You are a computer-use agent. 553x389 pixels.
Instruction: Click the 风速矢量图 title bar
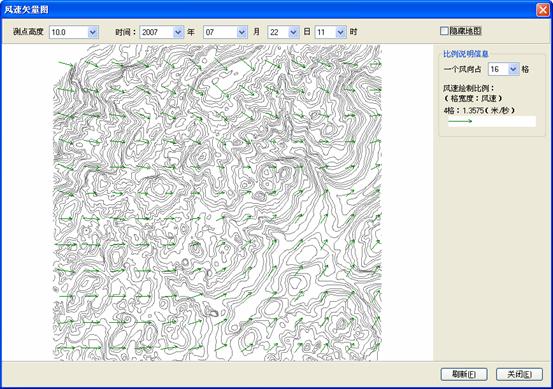click(268, 10)
